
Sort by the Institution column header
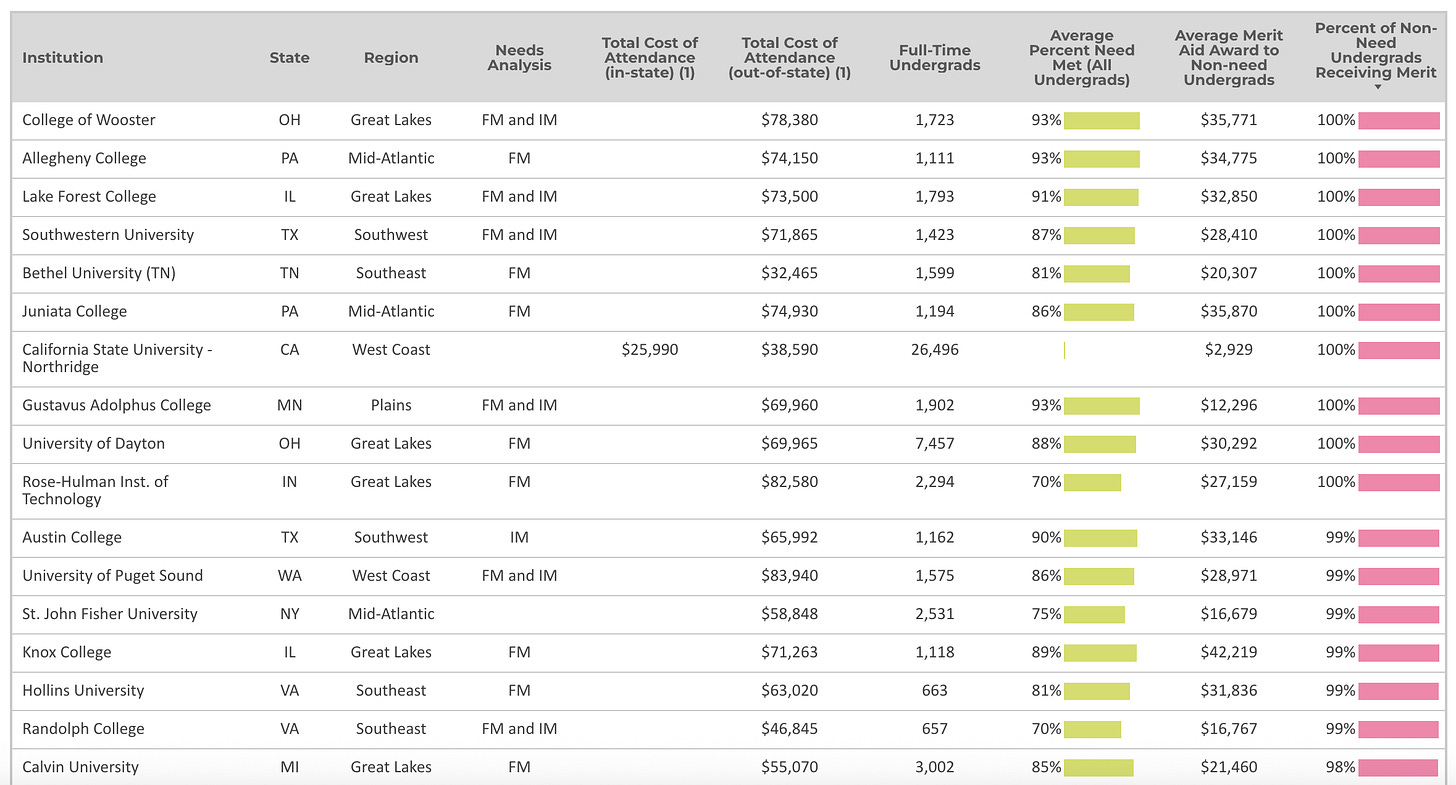tap(63, 58)
